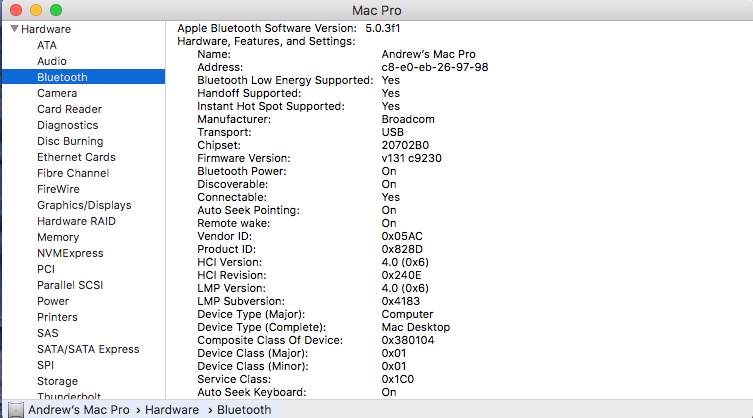Open Printers in the sidebar
Screen dimensions: 753x418
click(x=57, y=317)
